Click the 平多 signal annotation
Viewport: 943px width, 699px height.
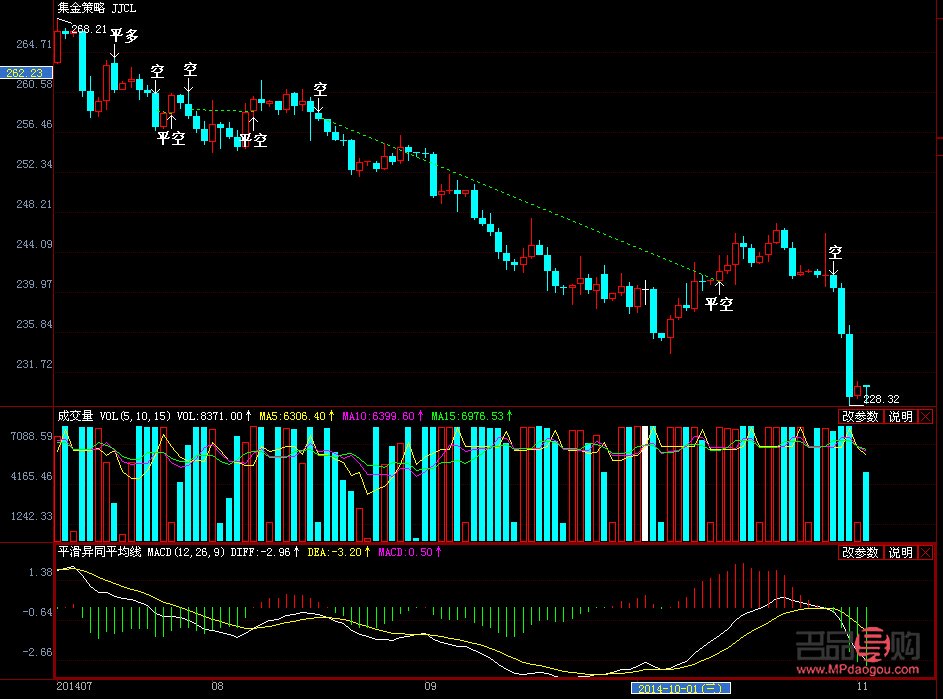124,35
